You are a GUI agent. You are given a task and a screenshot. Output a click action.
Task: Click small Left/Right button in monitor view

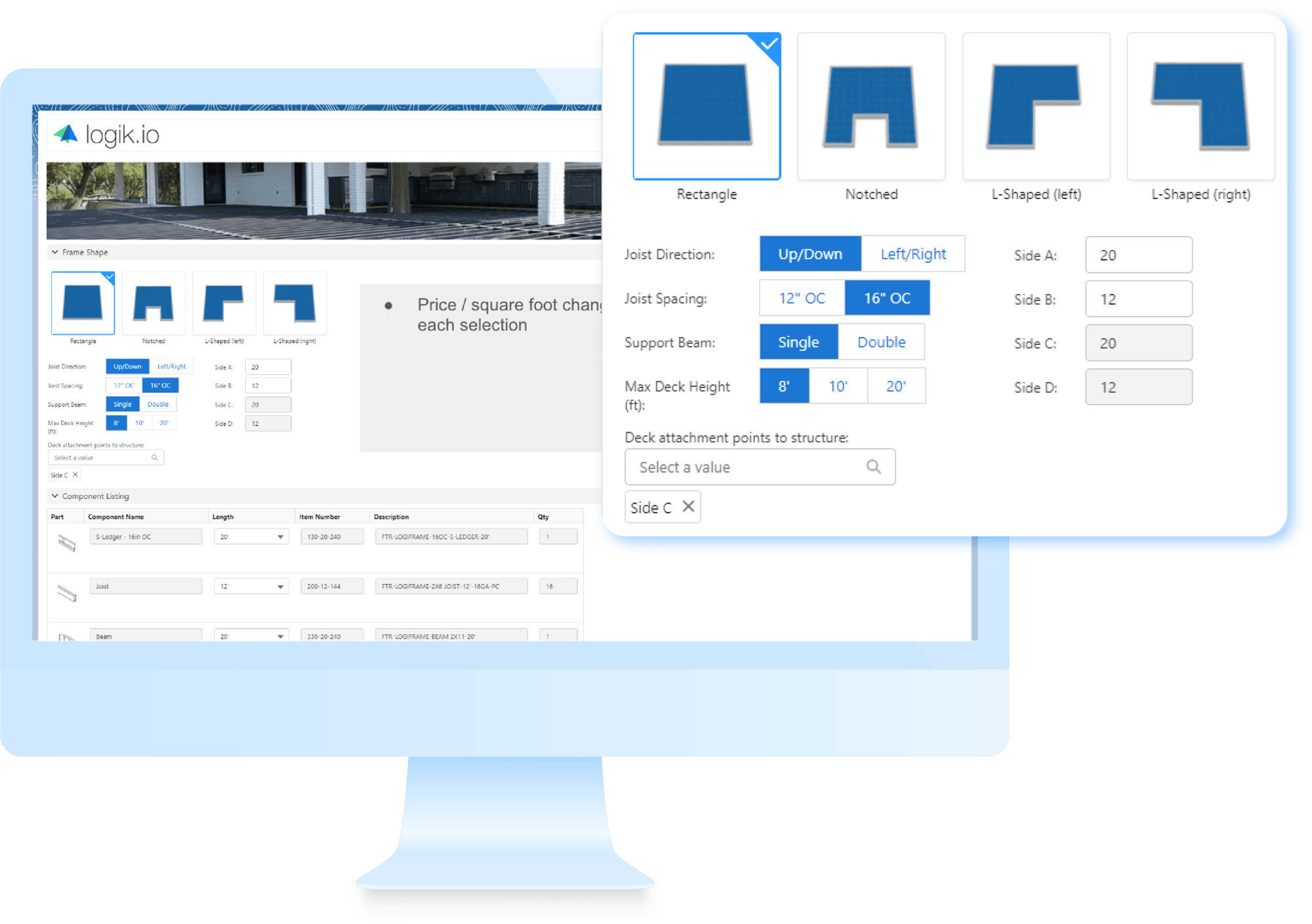tap(171, 367)
